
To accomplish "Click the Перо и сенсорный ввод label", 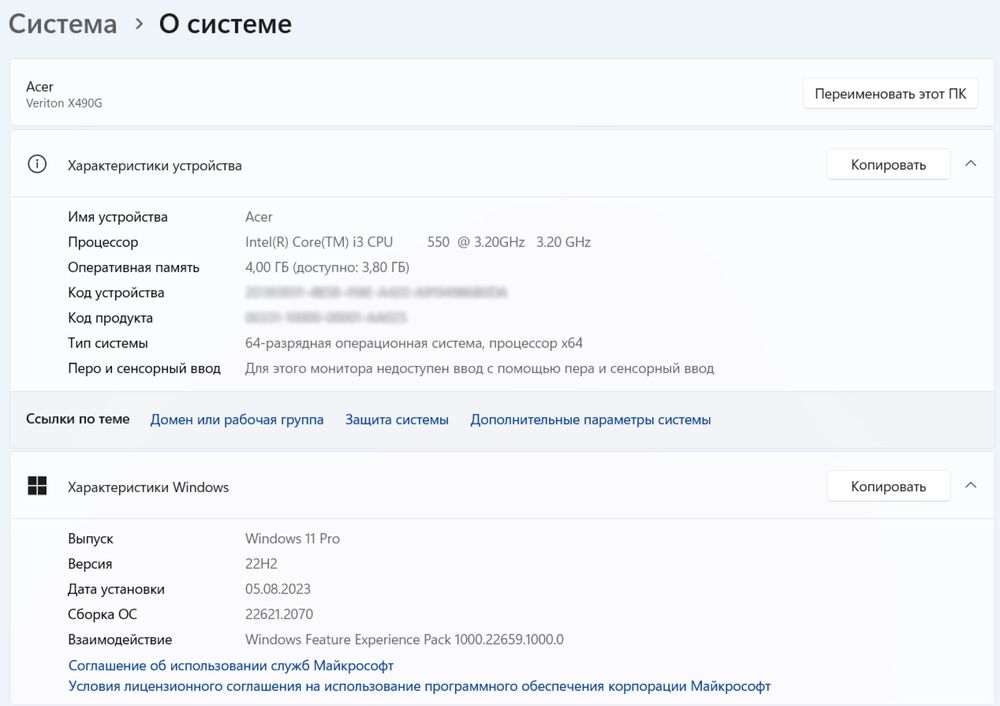I will pos(144,369).
